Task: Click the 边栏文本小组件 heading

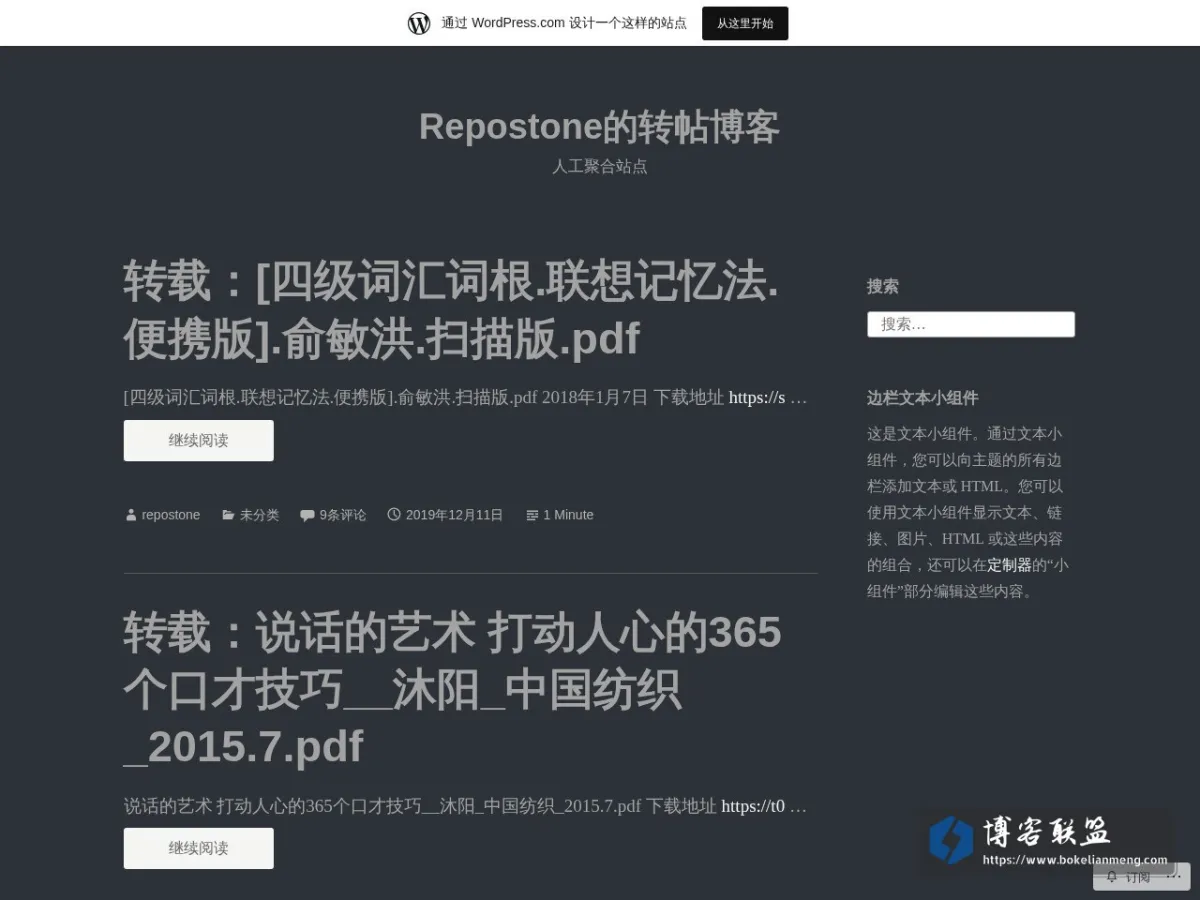Action: [922, 398]
